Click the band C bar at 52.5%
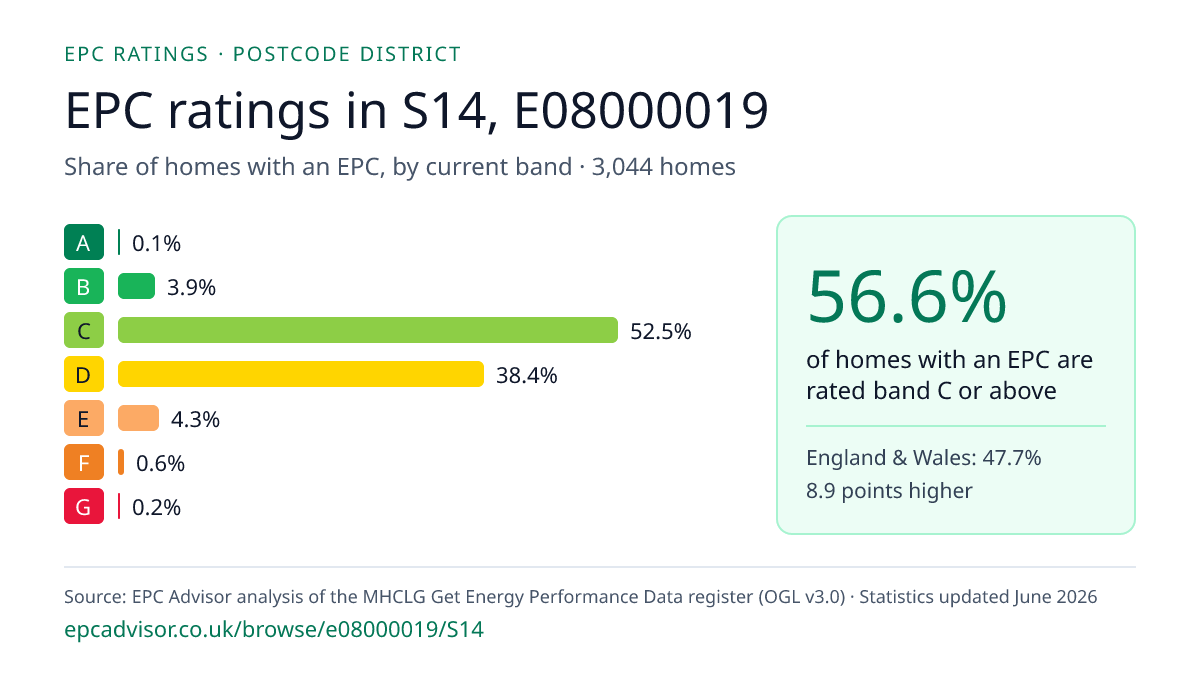This screenshot has width=1200, height=675. pyautogui.click(x=368, y=331)
